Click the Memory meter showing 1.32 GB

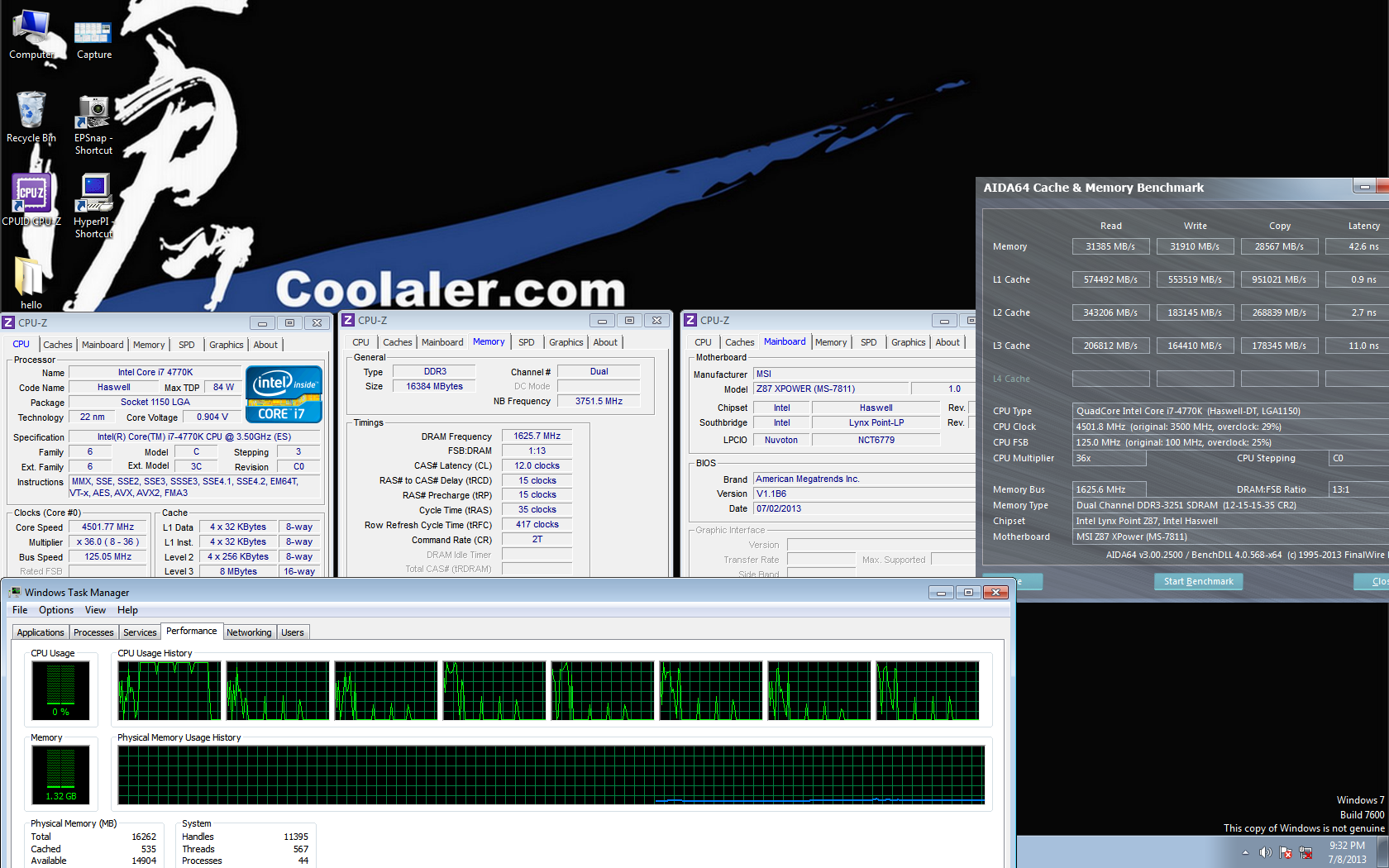[x=60, y=775]
